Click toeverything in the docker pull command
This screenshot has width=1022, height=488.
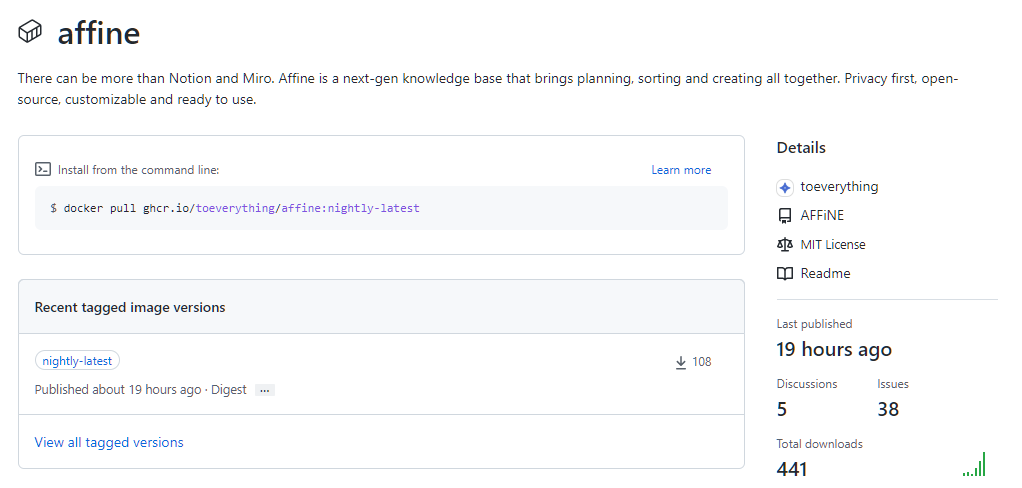[x=235, y=208]
